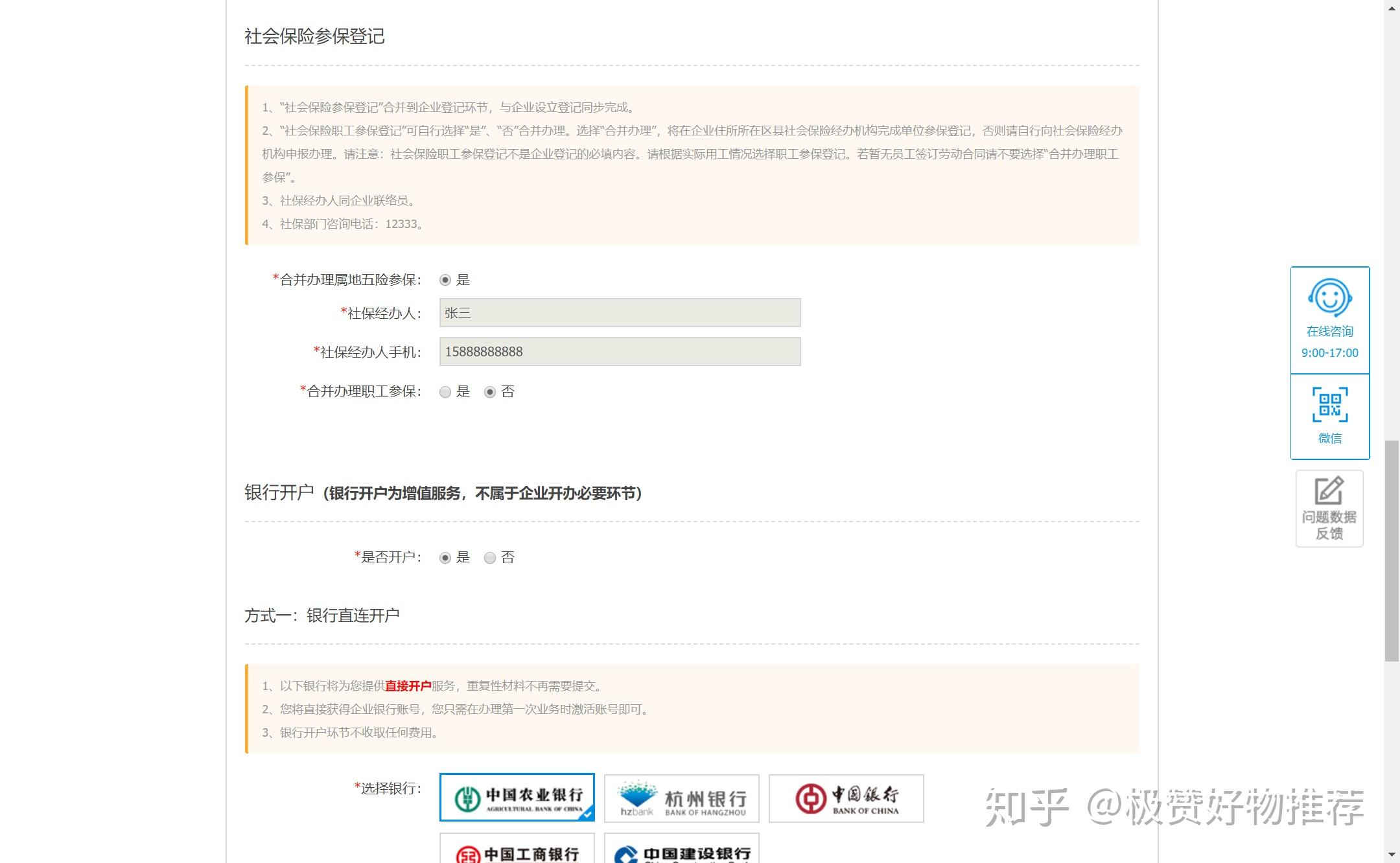Choose 杭州银行 for account opening

[x=681, y=798]
